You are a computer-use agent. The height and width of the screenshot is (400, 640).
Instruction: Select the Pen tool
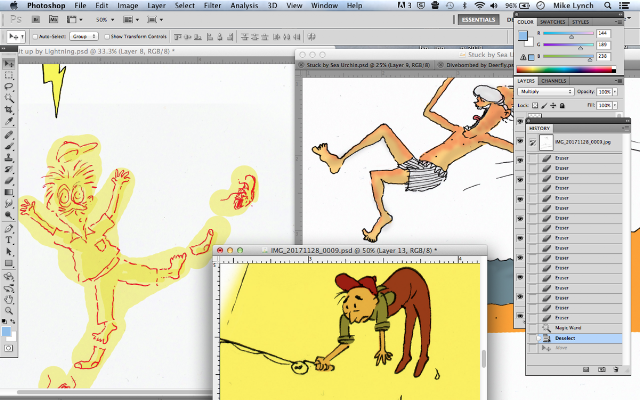pos(9,229)
